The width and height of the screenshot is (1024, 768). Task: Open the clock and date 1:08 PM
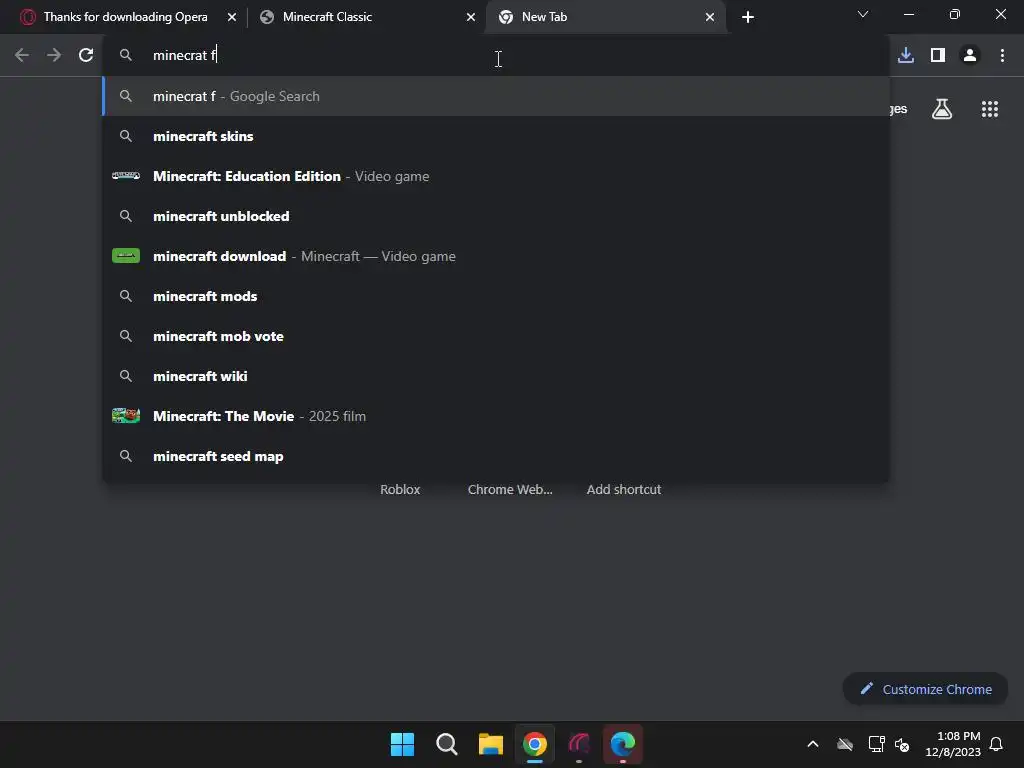pyautogui.click(x=953, y=744)
